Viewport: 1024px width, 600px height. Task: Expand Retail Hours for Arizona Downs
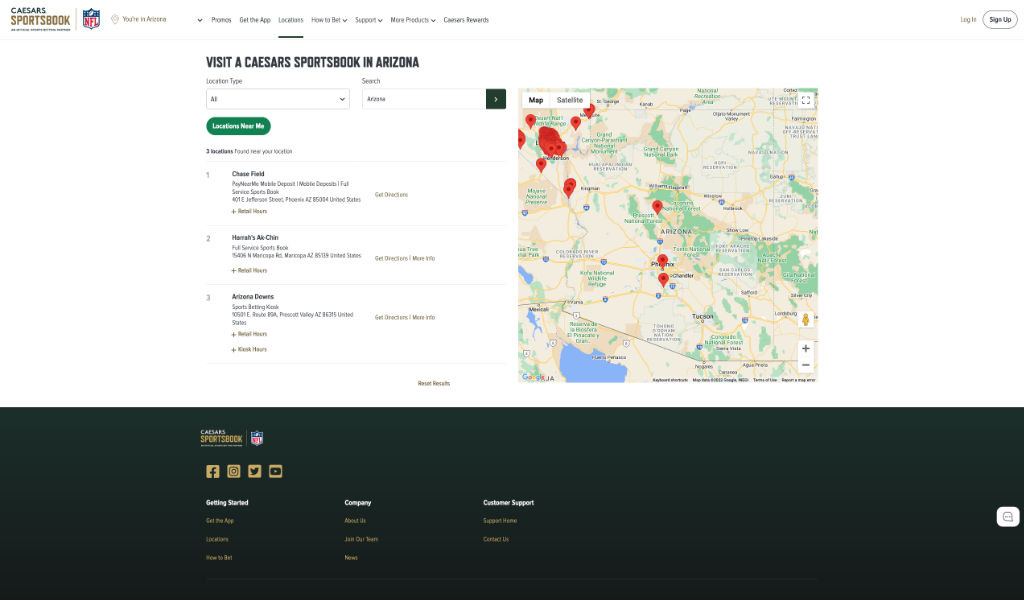point(249,334)
